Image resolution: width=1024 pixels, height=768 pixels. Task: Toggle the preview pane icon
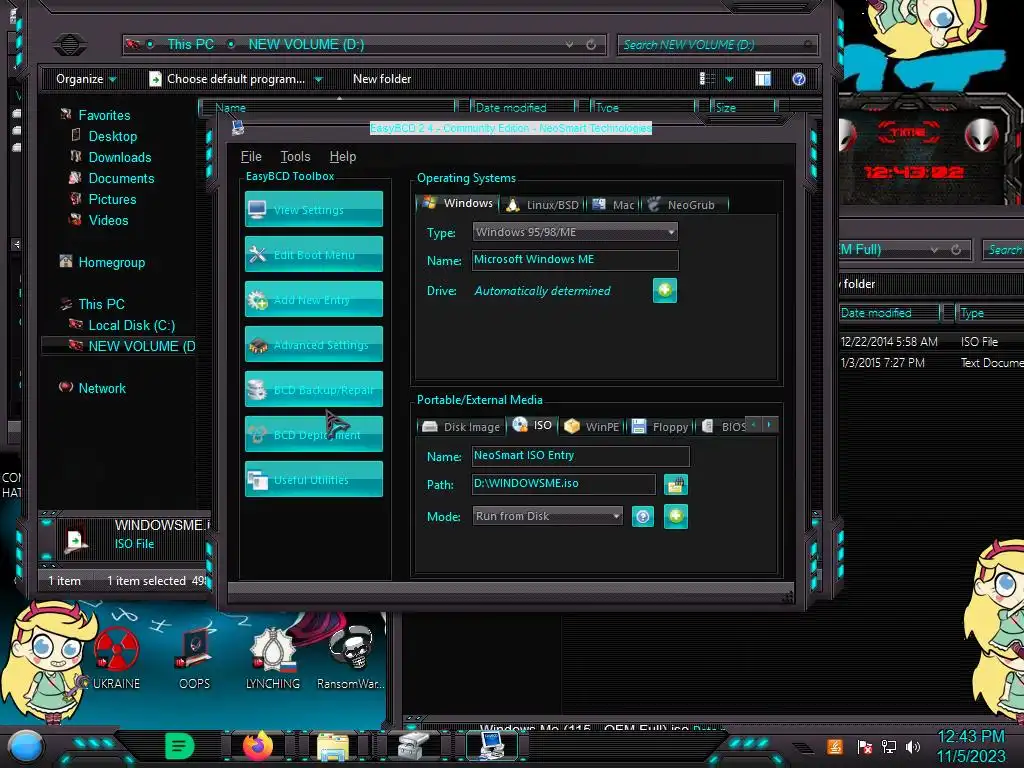pos(763,79)
